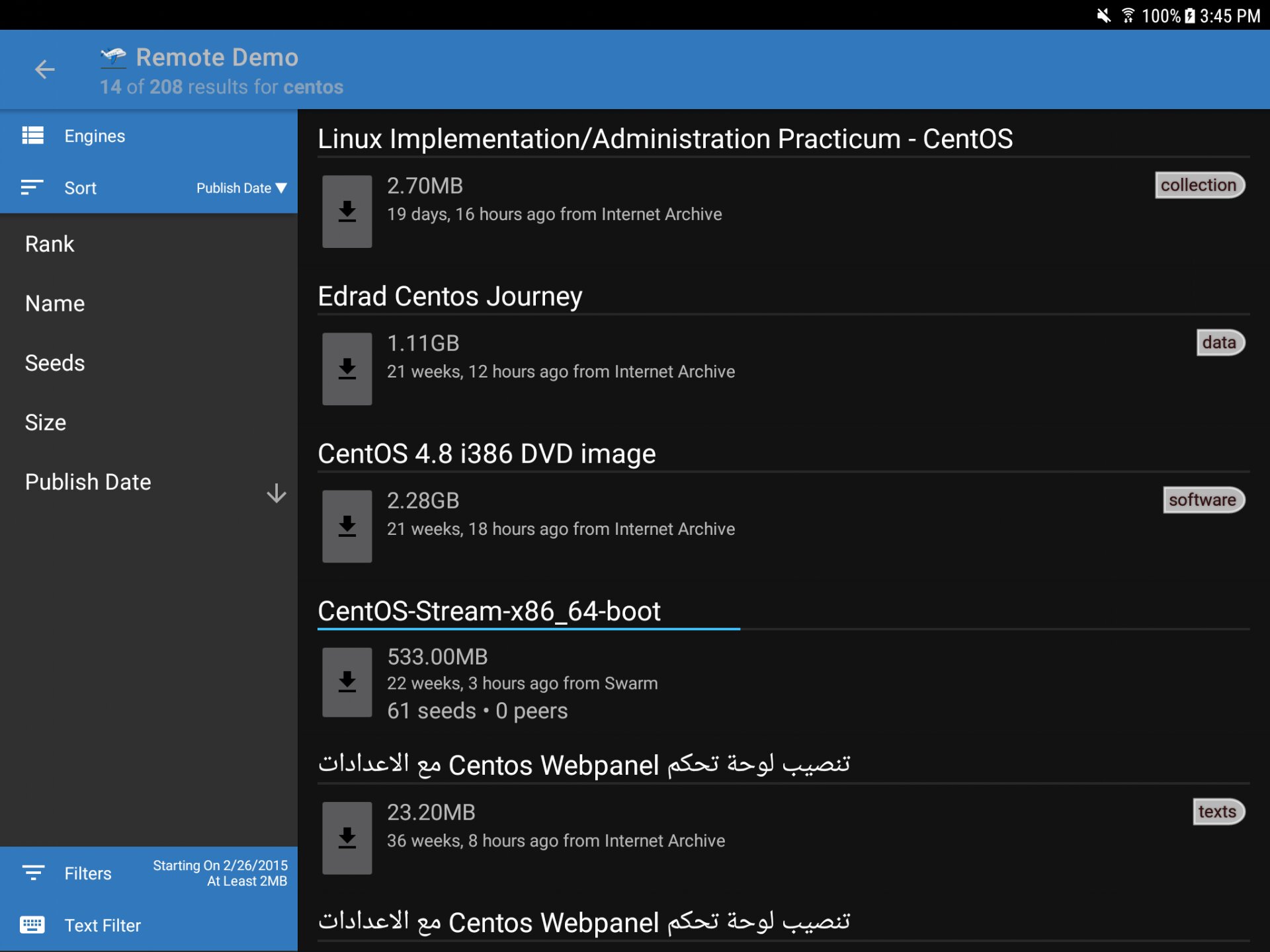This screenshot has width=1270, height=952.
Task: Sort results by Name
Action: click(x=55, y=303)
